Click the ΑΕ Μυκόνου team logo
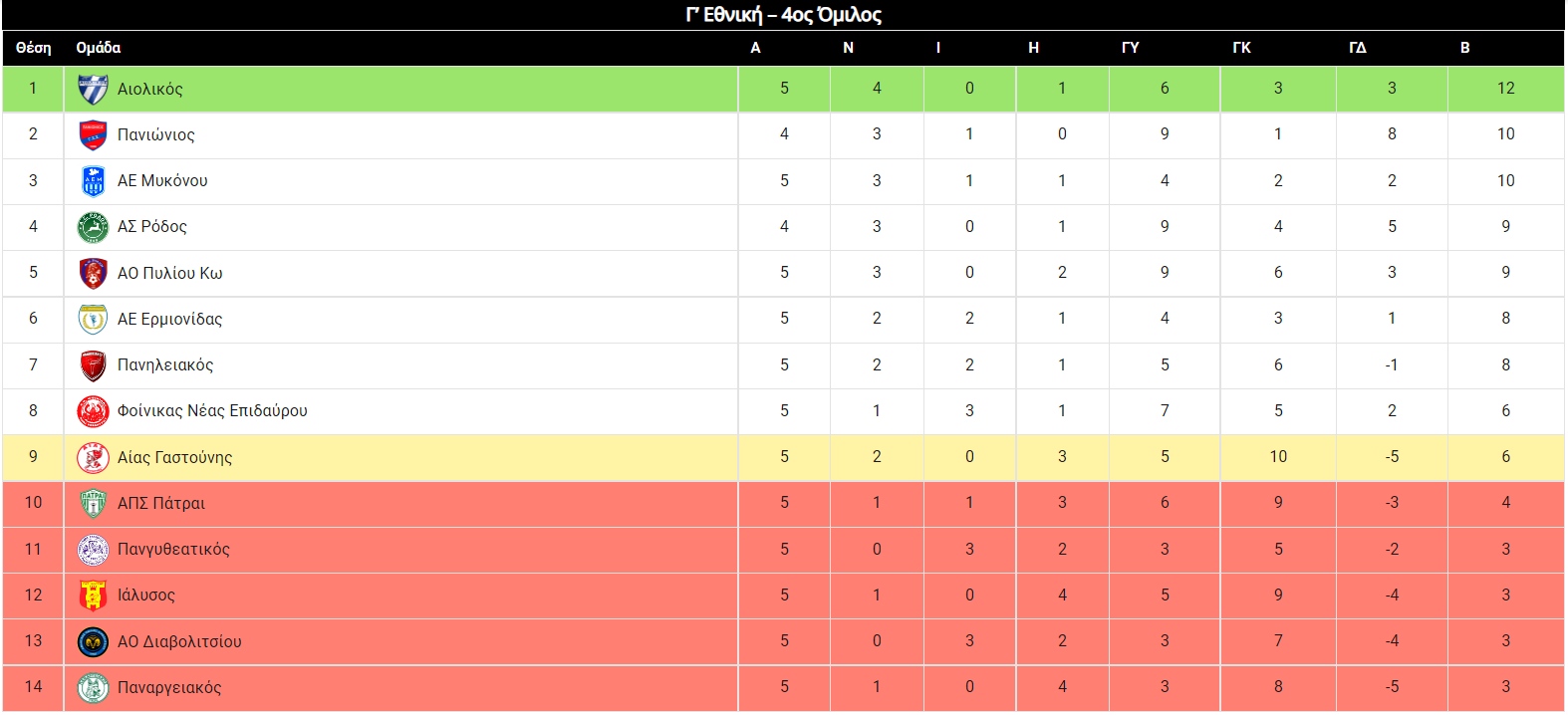The image size is (1568, 715). (93, 181)
